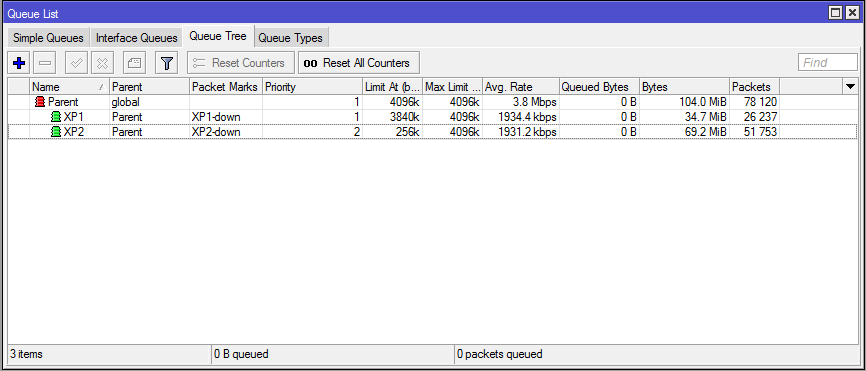Open the column chooser dropdown arrow
Screen dimensions: 866x371
[851, 87]
